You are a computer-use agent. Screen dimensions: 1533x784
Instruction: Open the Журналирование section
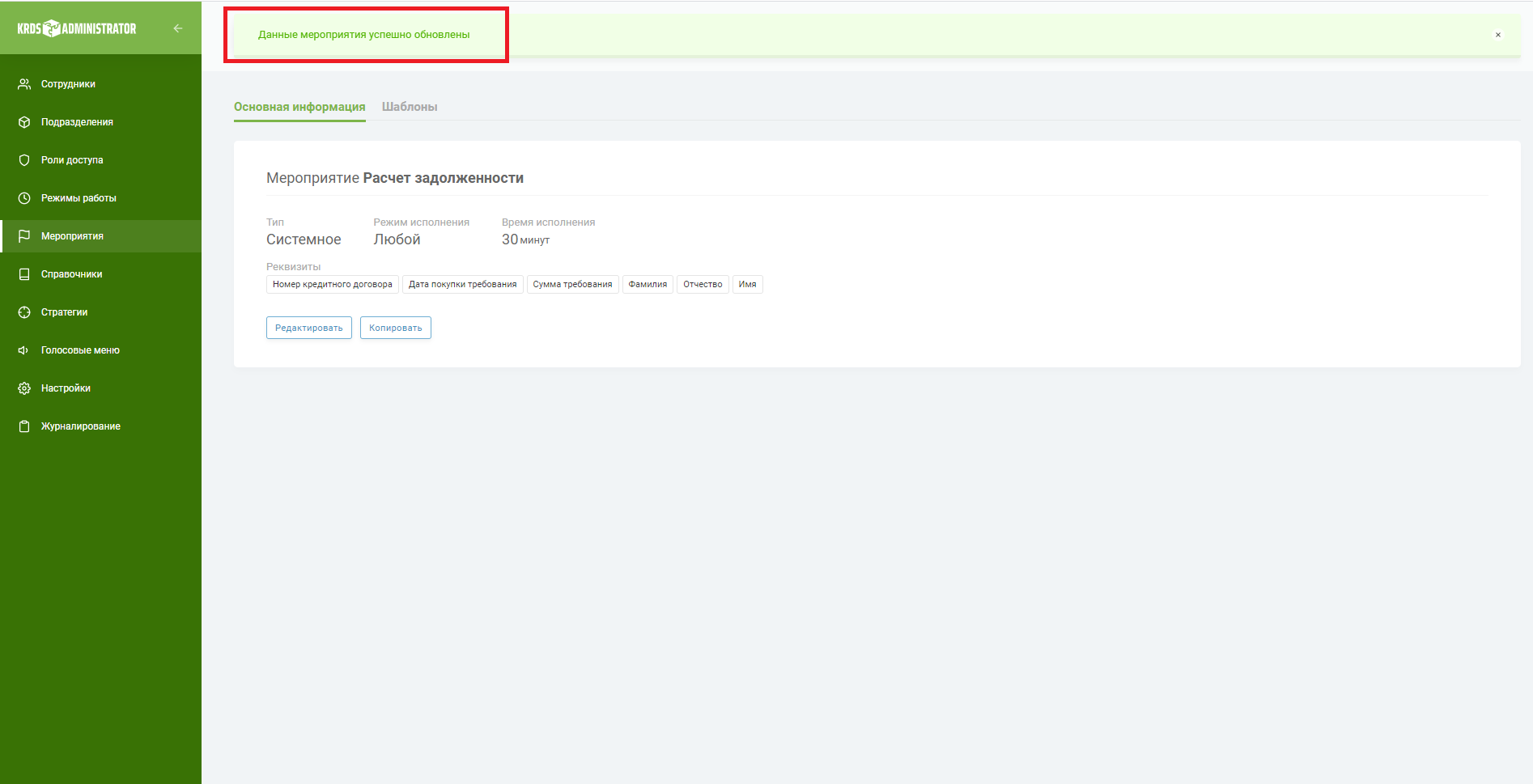click(x=100, y=426)
